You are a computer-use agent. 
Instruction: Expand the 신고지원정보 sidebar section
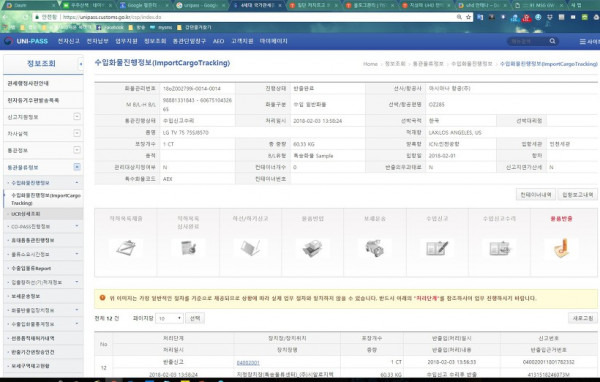[77, 116]
